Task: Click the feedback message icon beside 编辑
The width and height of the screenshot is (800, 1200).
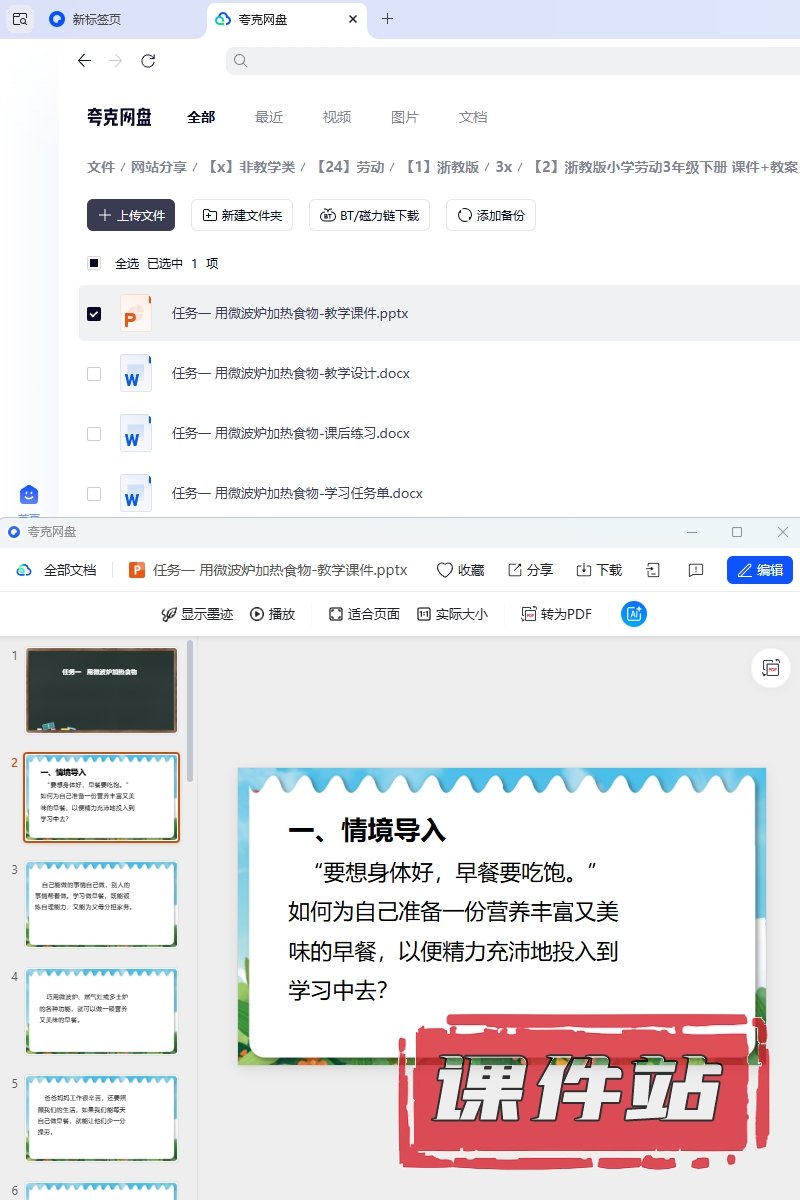Action: point(696,570)
